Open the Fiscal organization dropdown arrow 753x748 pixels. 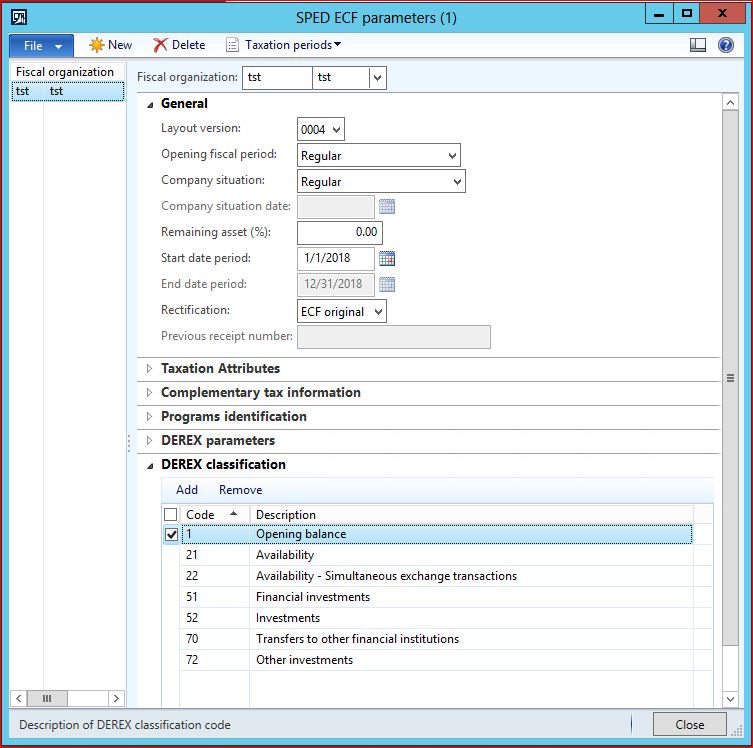point(377,77)
